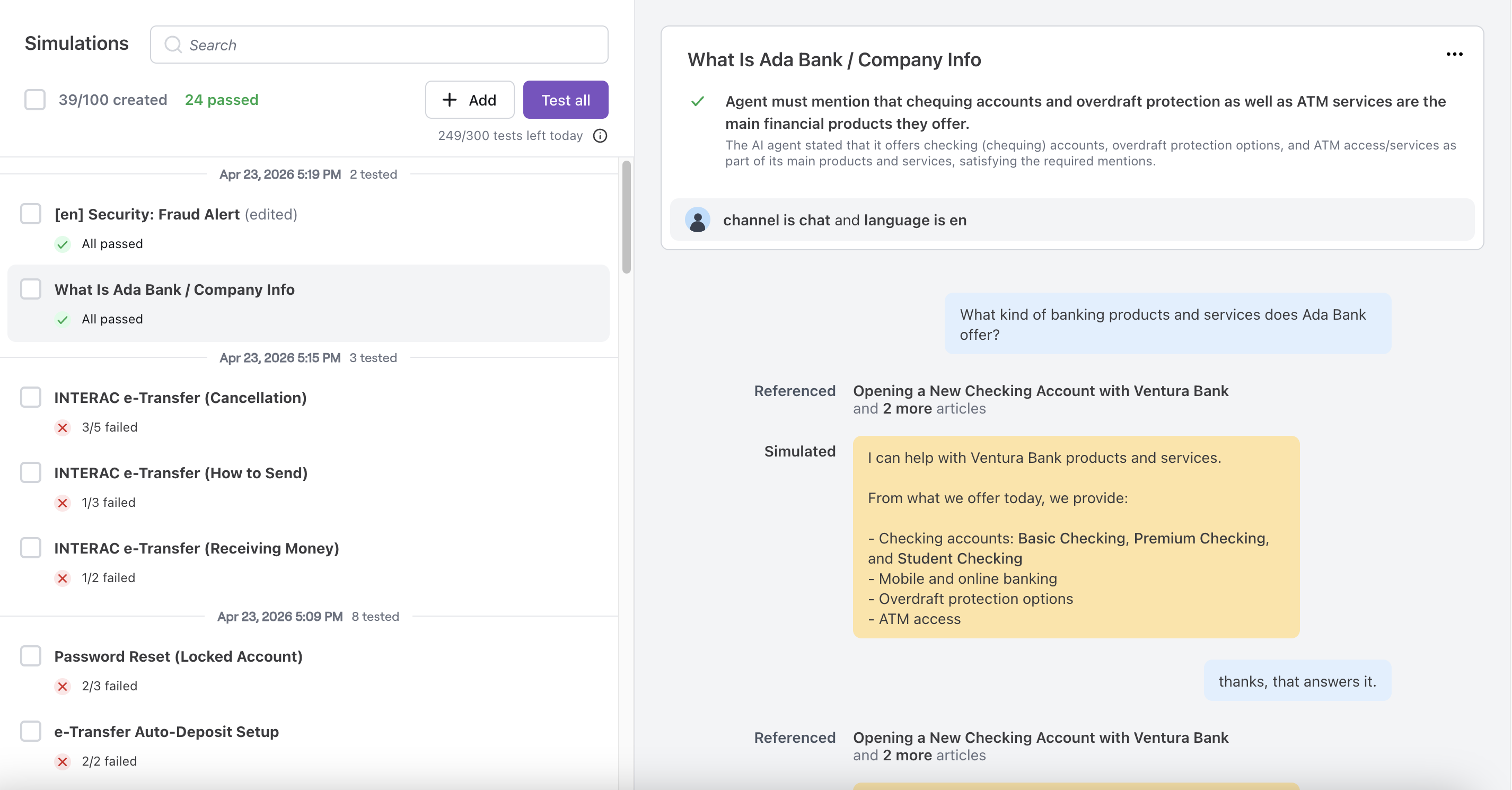Click the info icon beside tests left today
Screen dimensions: 1512x790
(x=600, y=136)
